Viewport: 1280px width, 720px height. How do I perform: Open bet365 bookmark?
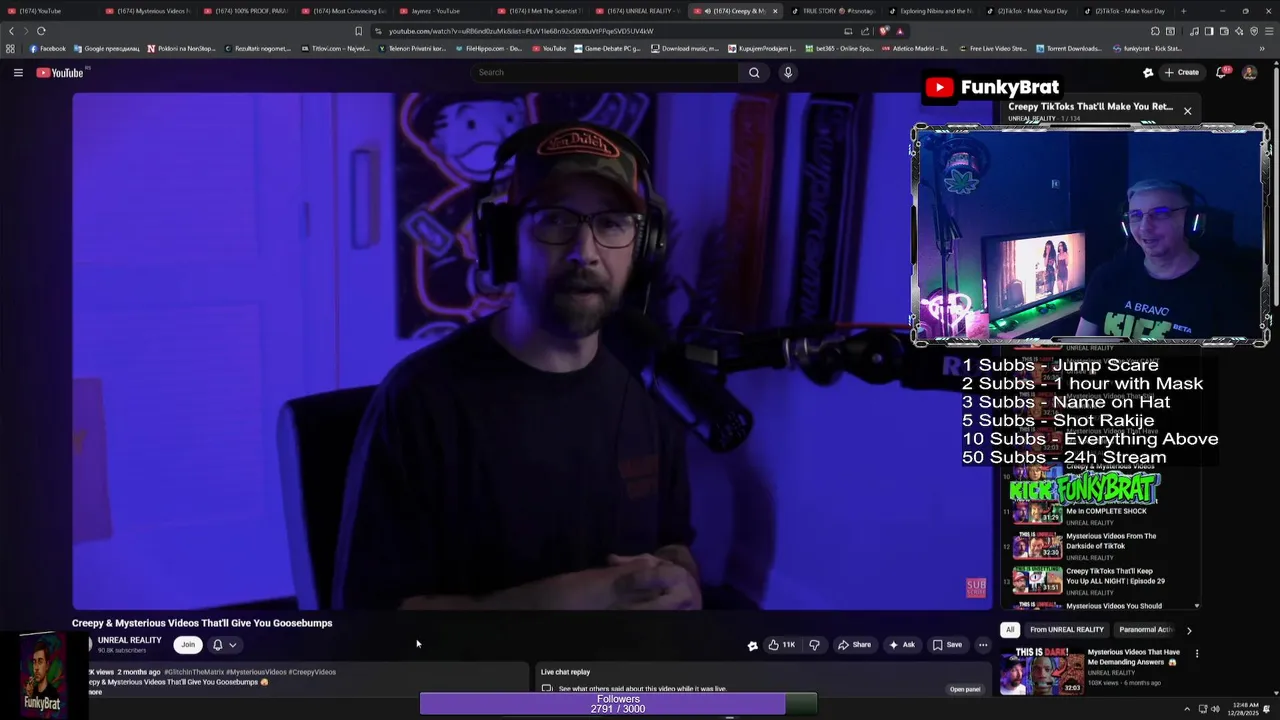tap(837, 48)
